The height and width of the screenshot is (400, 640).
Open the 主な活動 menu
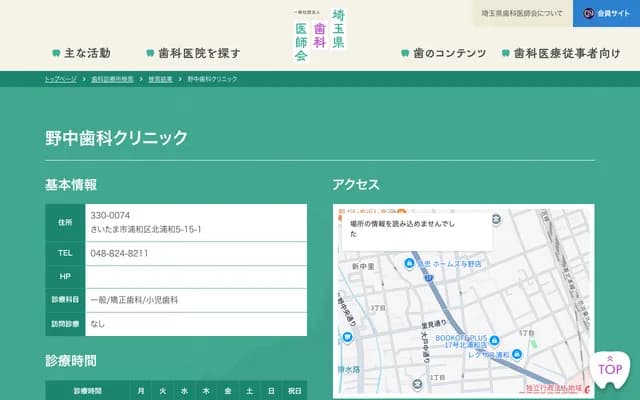tap(82, 53)
